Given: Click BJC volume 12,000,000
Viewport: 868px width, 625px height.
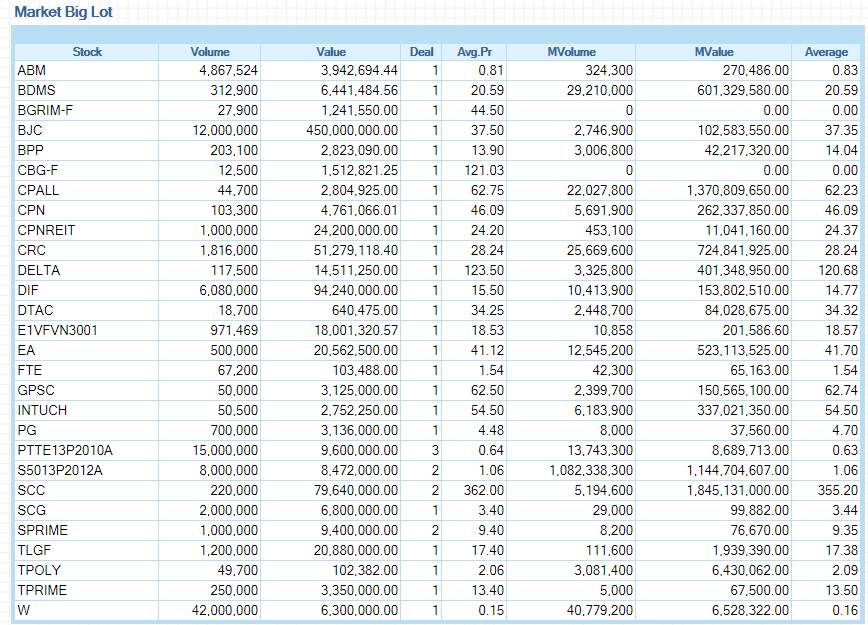Looking at the screenshot, I should (225, 131).
